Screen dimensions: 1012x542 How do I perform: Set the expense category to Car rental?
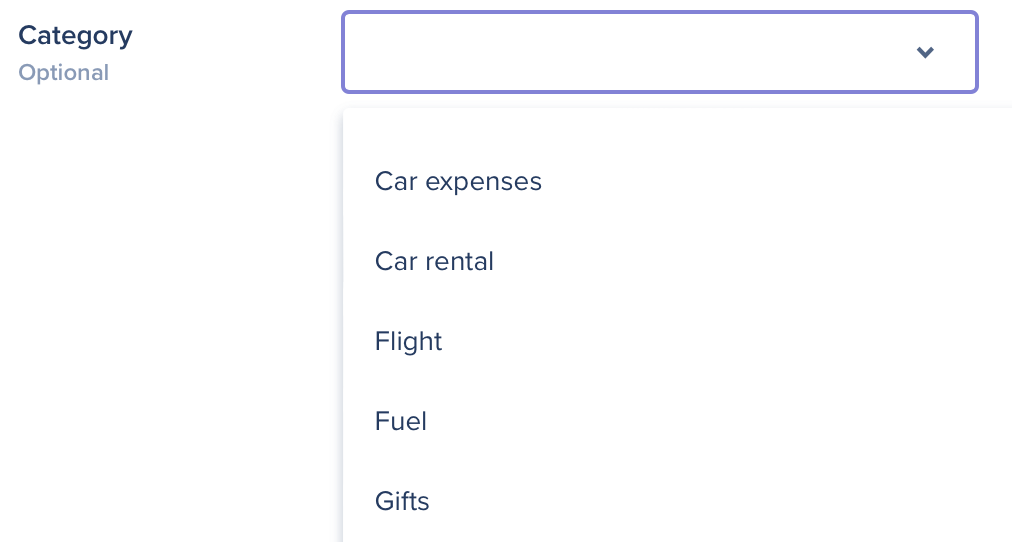click(434, 261)
